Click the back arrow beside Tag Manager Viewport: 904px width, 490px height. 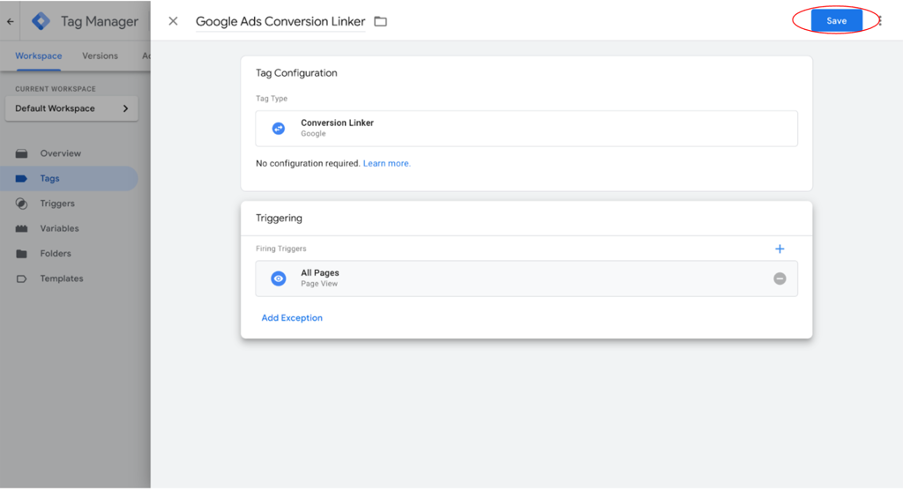11,21
